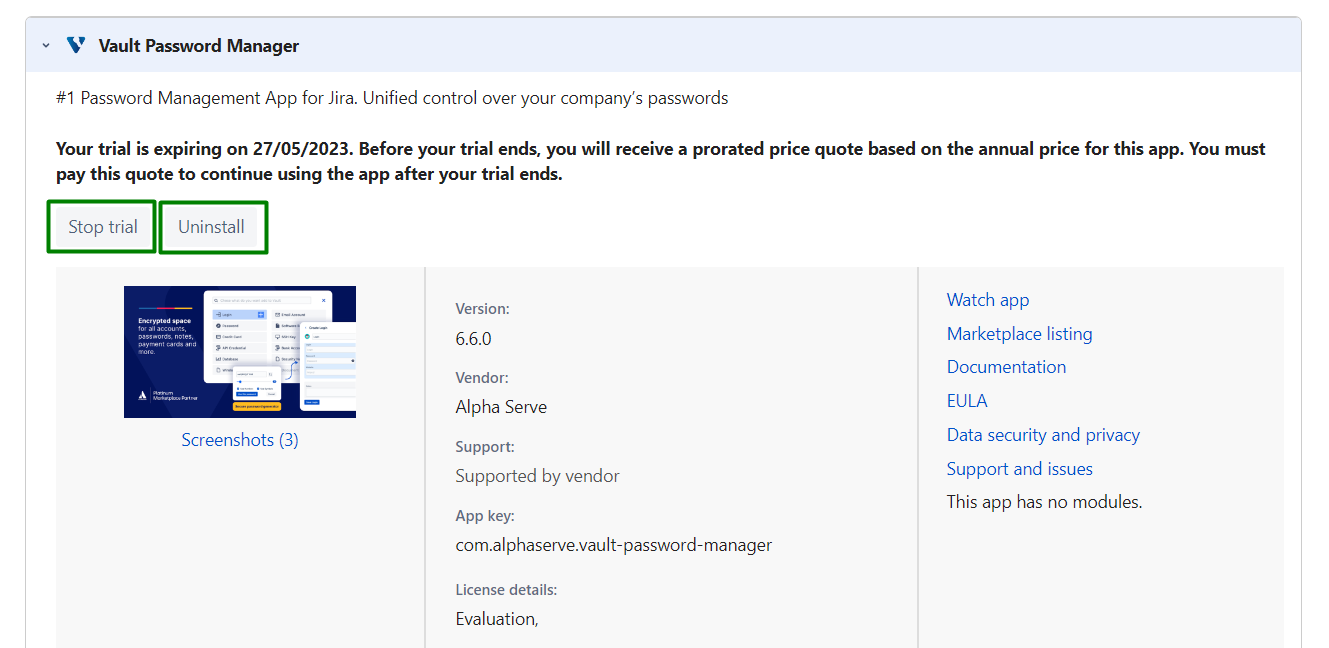Click the Supported by vendor text
The image size is (1329, 648).
[x=537, y=476]
